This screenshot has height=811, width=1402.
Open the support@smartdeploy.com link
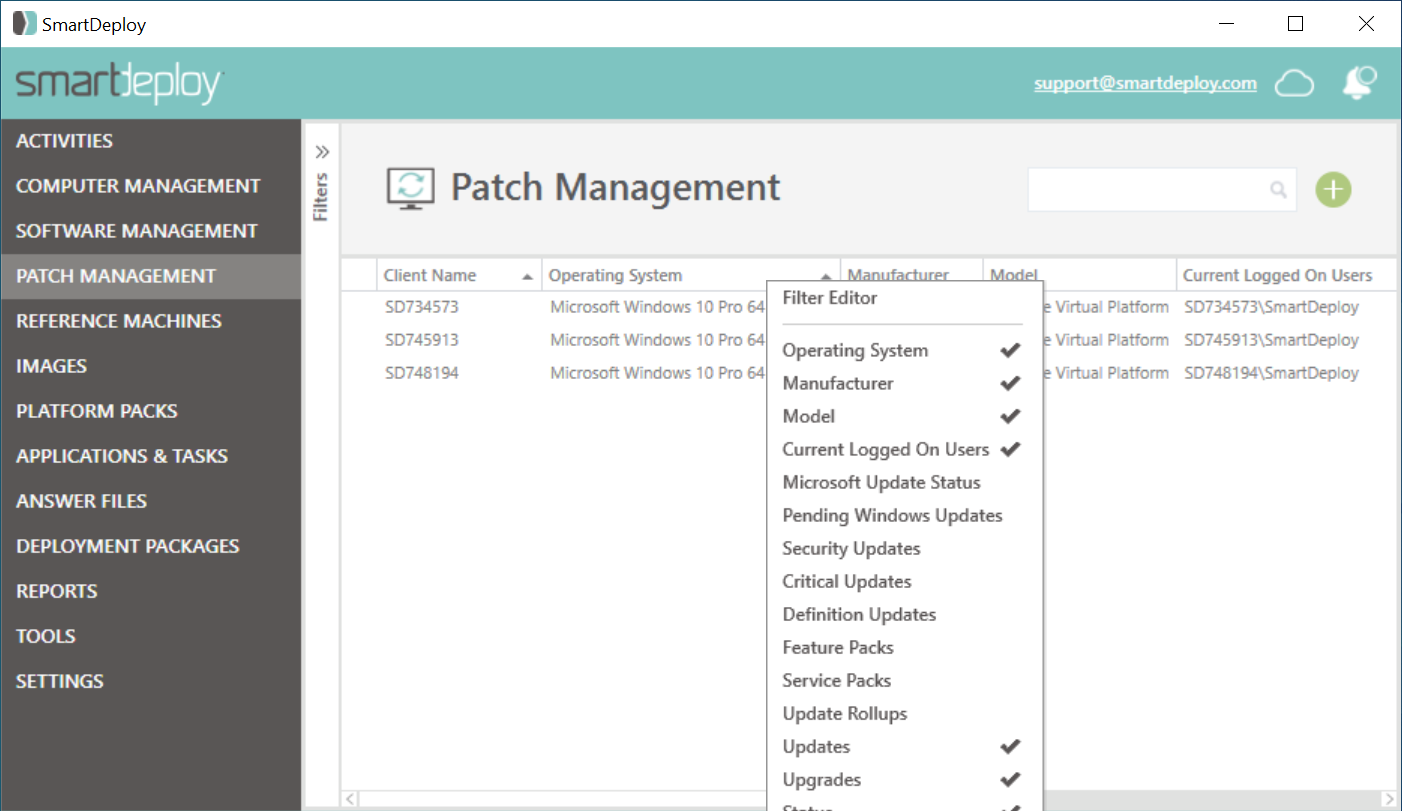[1145, 83]
